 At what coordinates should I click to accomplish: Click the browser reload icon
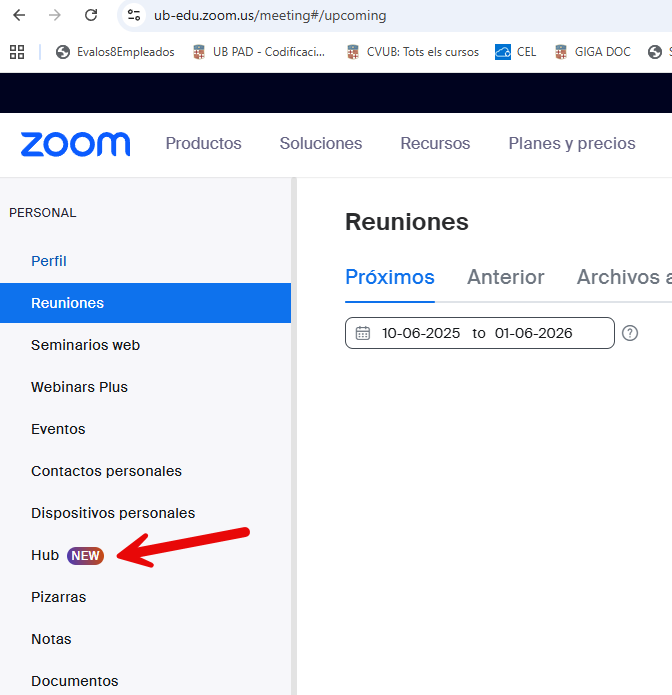click(91, 15)
